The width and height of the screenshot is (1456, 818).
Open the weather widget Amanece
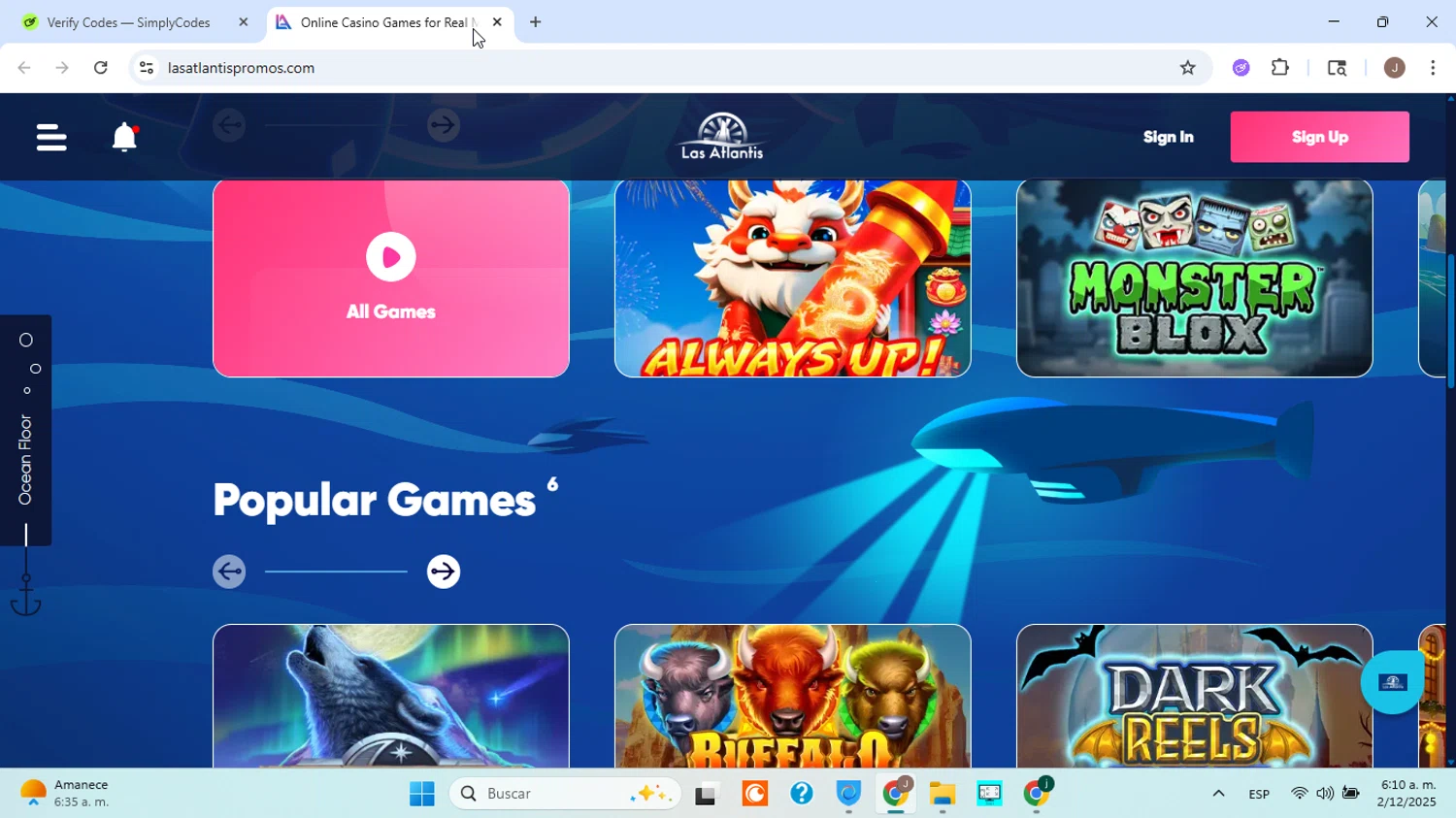click(x=66, y=794)
